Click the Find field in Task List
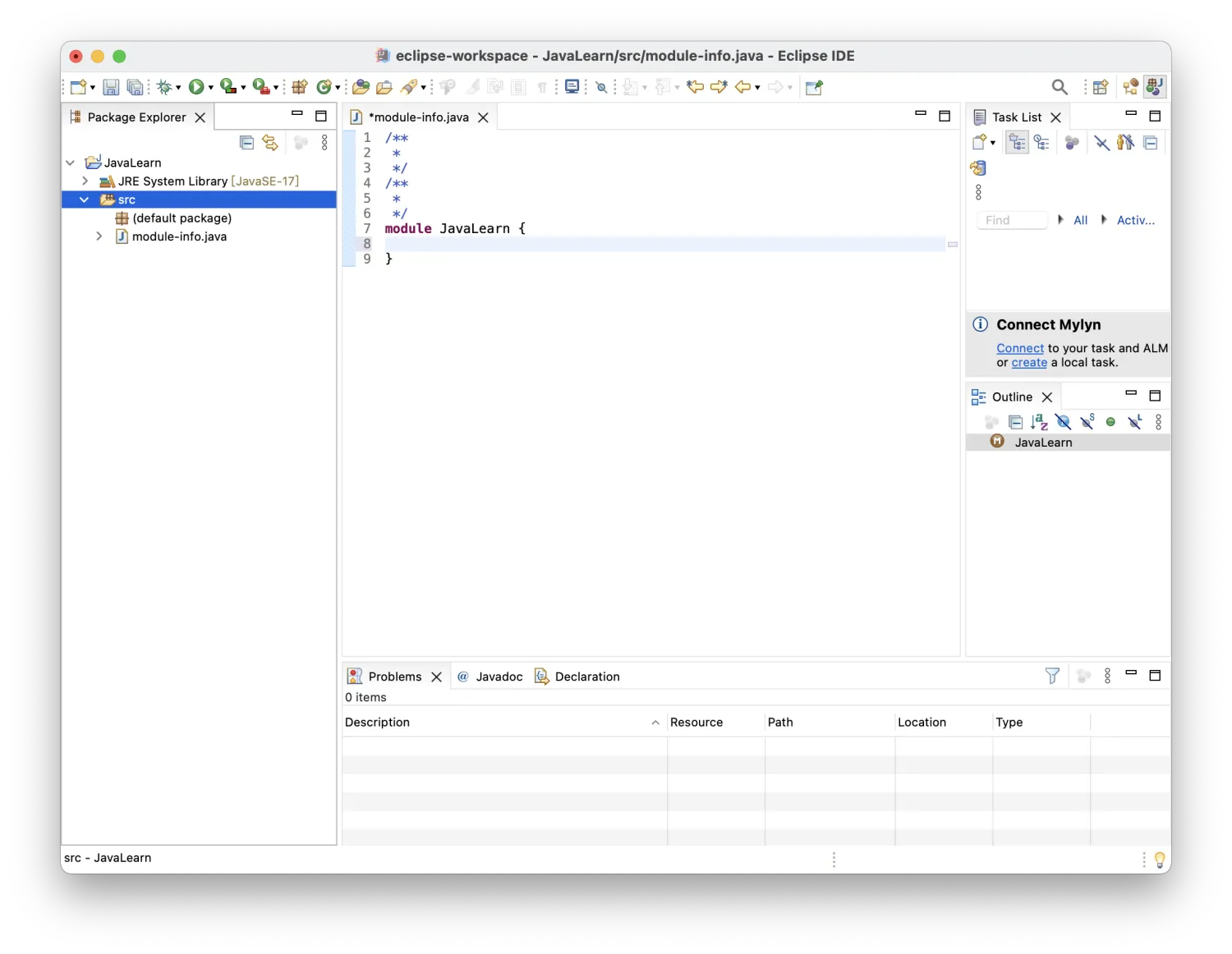 [1012, 220]
